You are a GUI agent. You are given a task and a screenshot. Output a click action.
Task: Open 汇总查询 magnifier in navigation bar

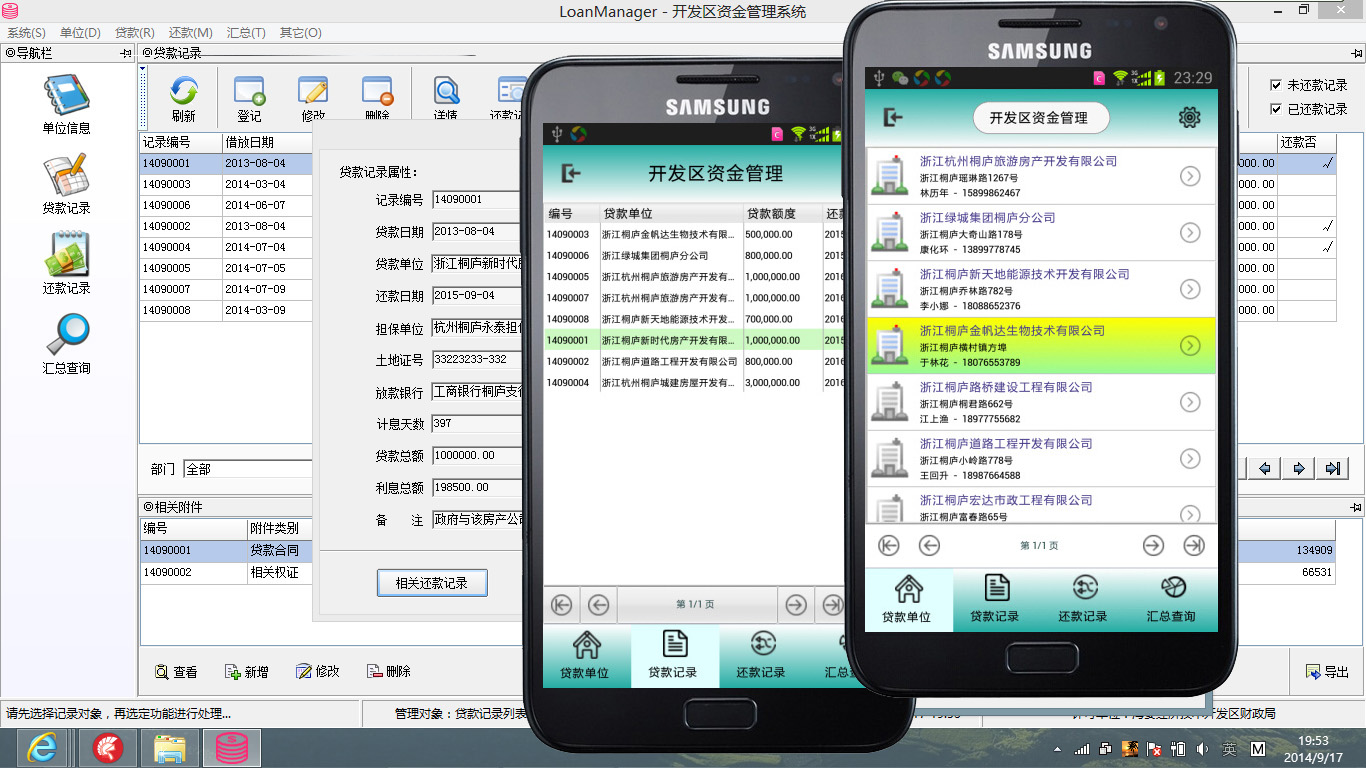66,344
